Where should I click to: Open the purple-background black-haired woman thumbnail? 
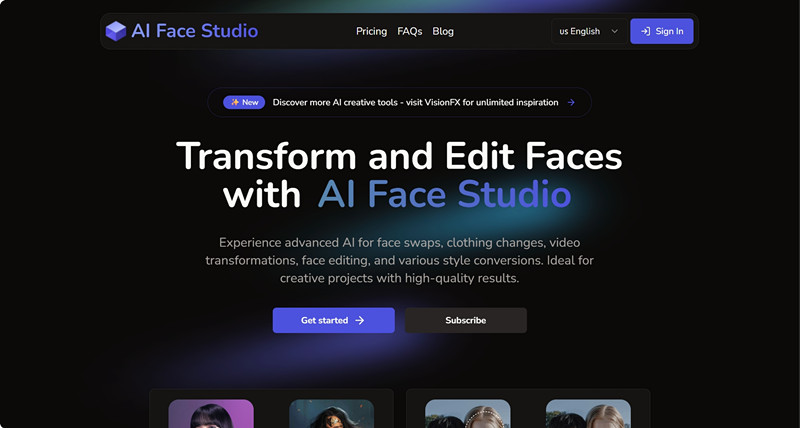pyautogui.click(x=211, y=414)
